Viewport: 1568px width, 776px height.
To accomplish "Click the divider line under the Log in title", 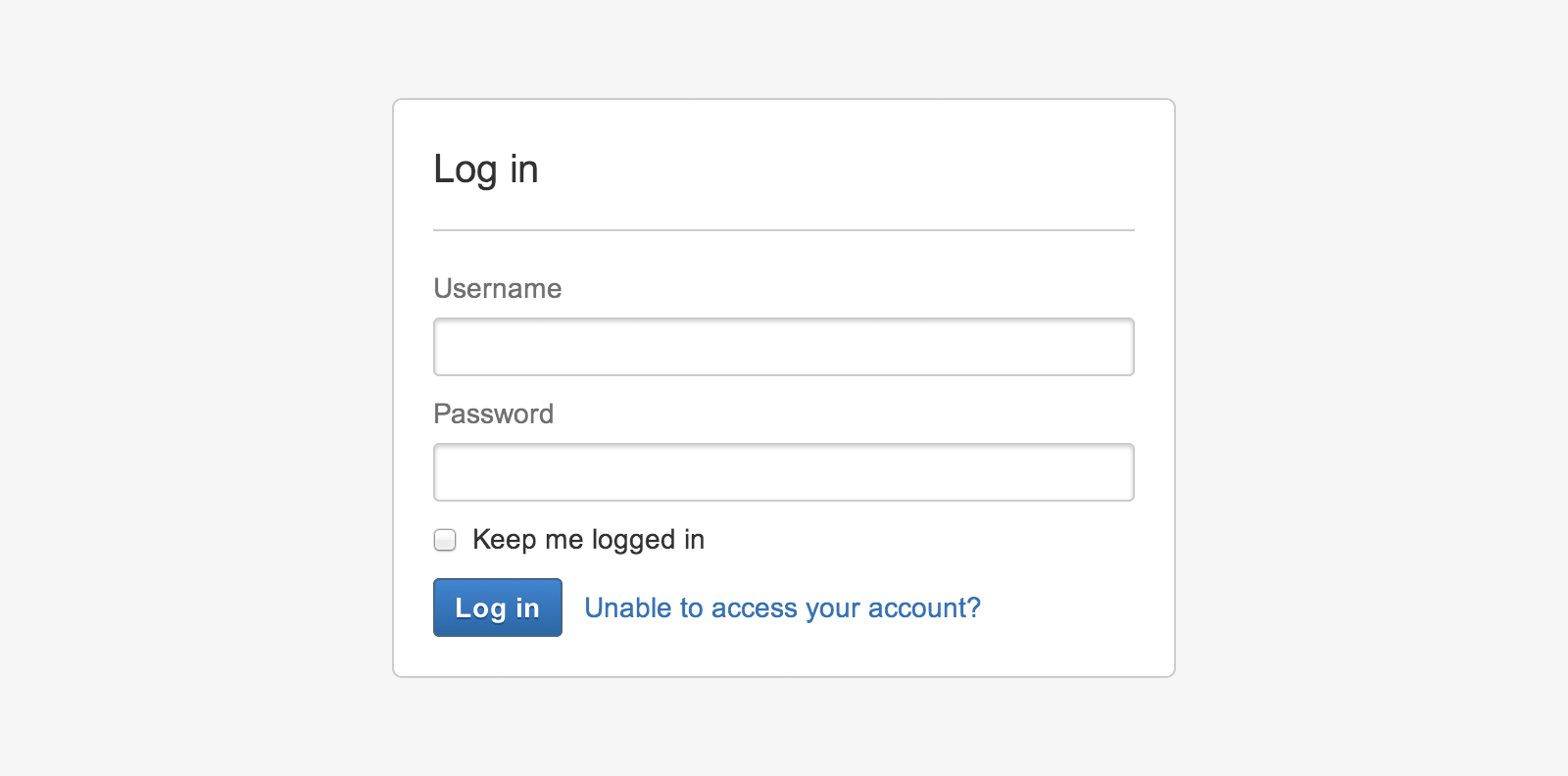I will pyautogui.click(x=783, y=230).
